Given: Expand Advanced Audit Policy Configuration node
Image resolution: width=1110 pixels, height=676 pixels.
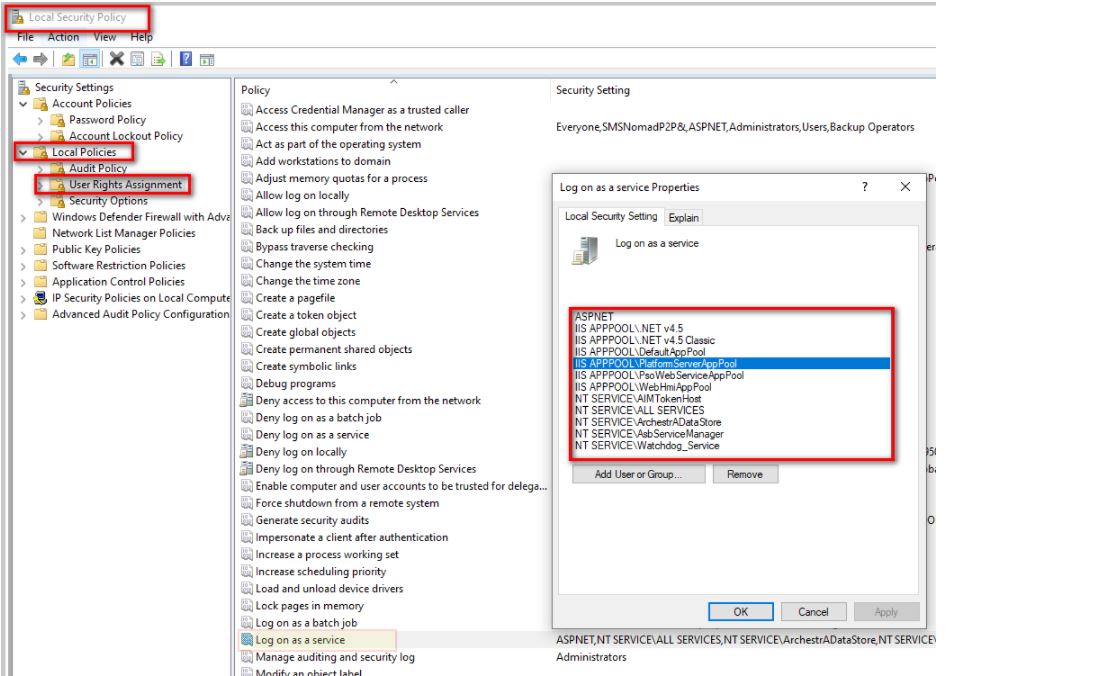Looking at the screenshot, I should (x=23, y=315).
